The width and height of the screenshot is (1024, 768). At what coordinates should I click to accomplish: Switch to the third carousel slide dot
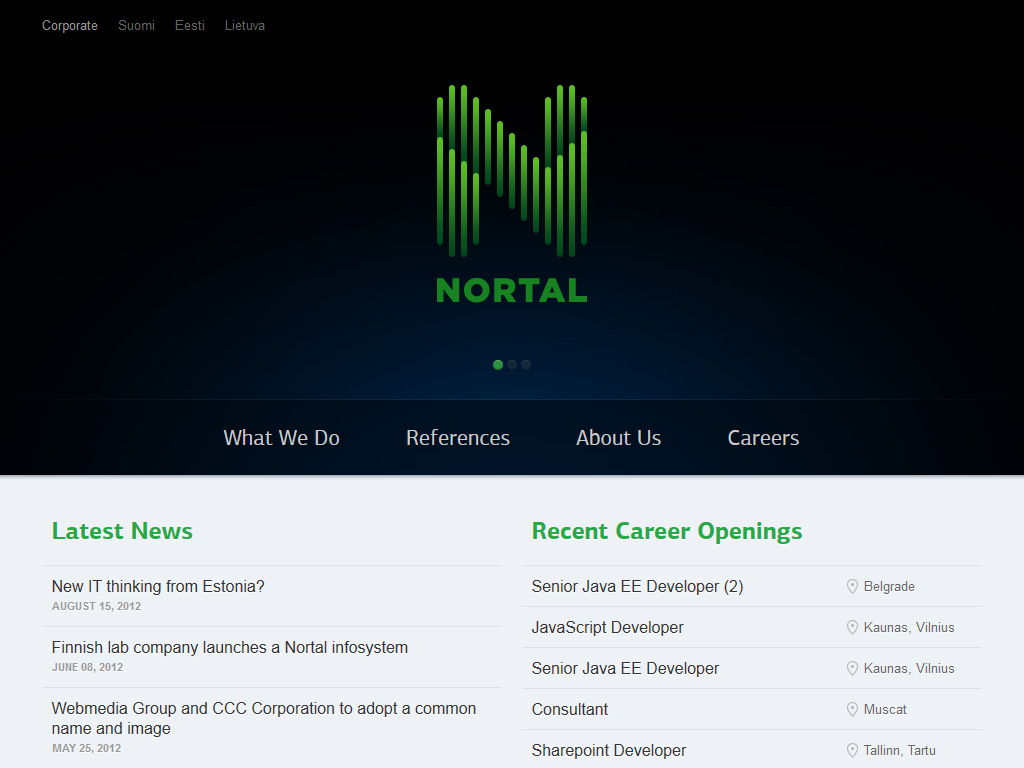[x=526, y=365]
